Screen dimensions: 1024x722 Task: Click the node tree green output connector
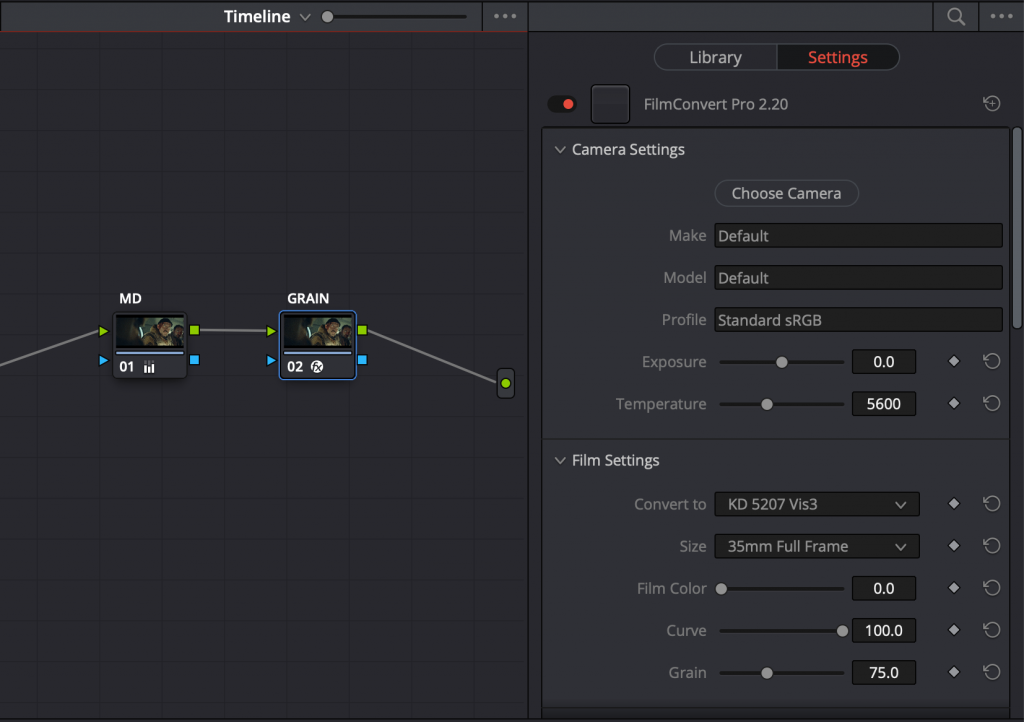coord(505,383)
